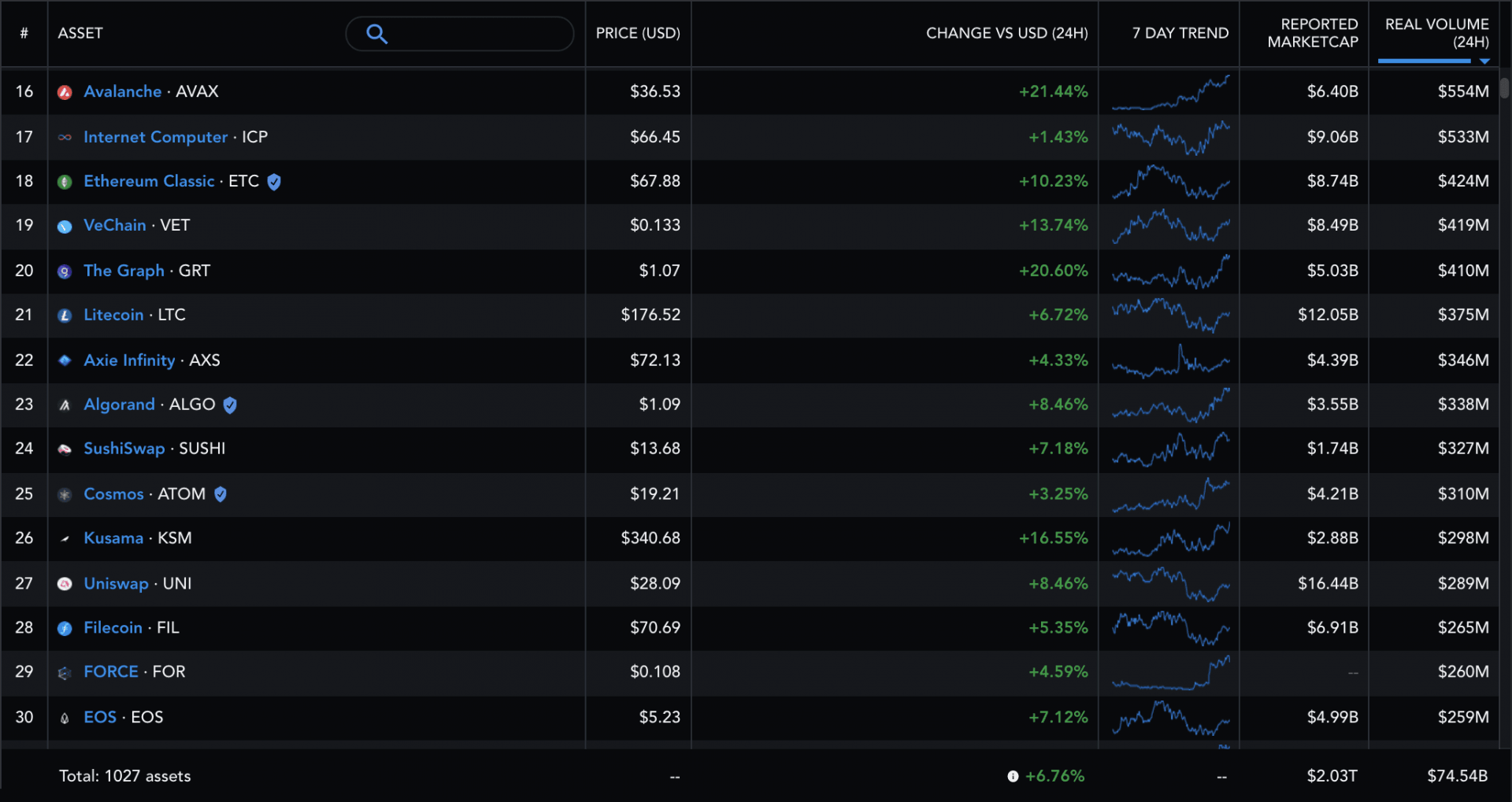Click the Asset column header

[x=80, y=33]
